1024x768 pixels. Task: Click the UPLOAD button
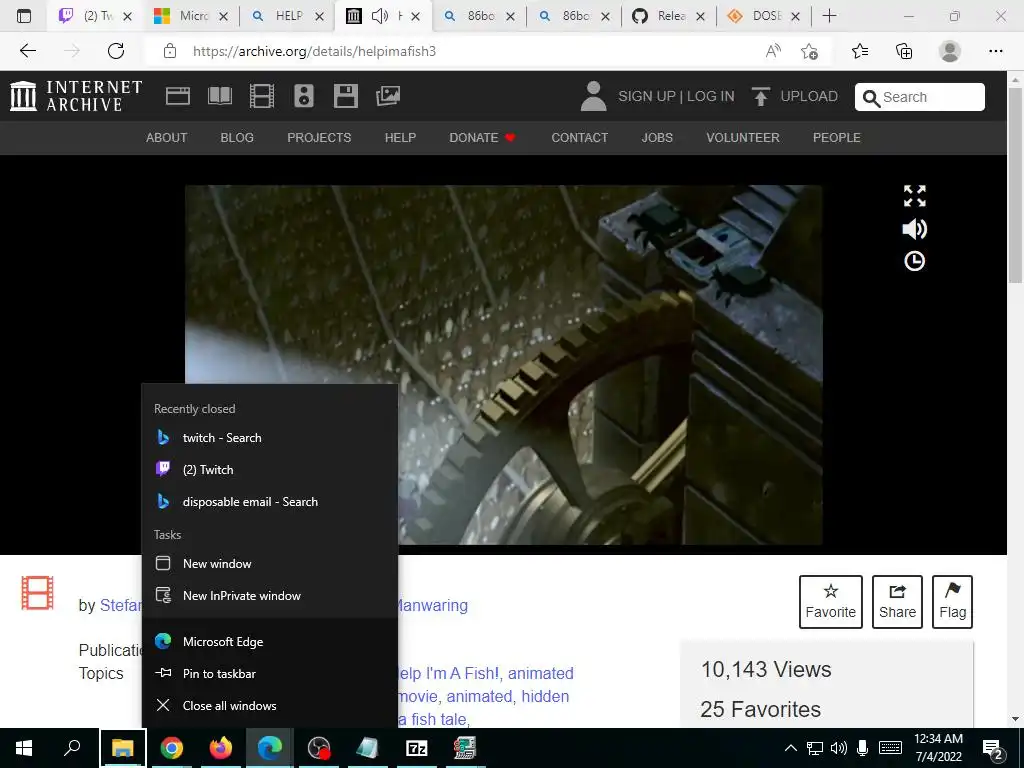(795, 96)
